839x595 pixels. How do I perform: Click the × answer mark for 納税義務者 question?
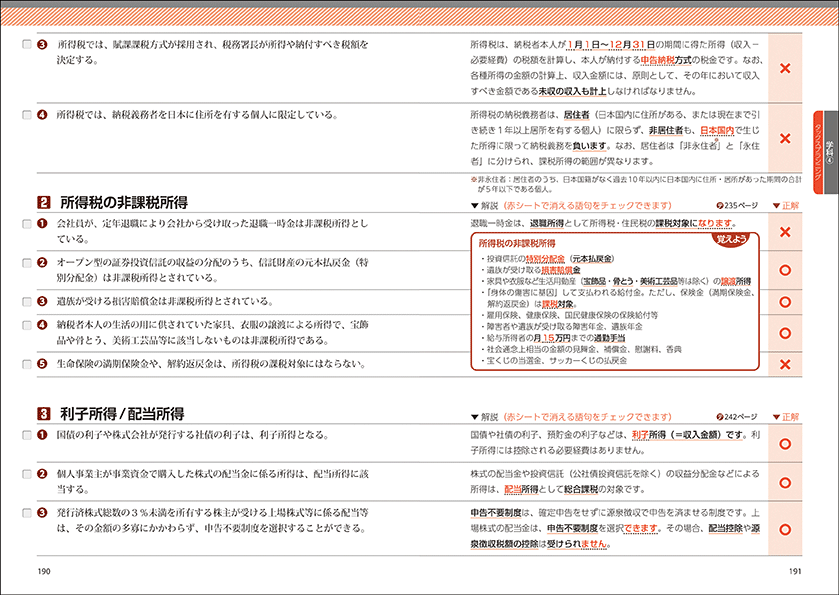click(785, 139)
